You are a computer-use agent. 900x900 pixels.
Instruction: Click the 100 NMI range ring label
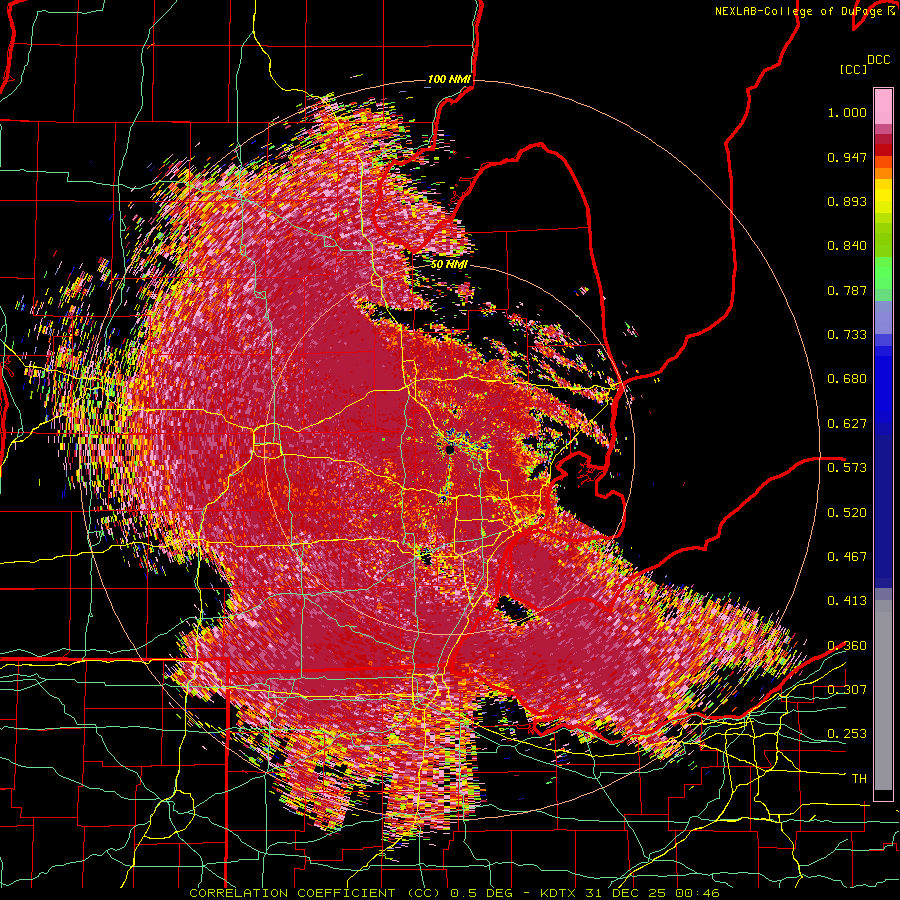coord(449,79)
